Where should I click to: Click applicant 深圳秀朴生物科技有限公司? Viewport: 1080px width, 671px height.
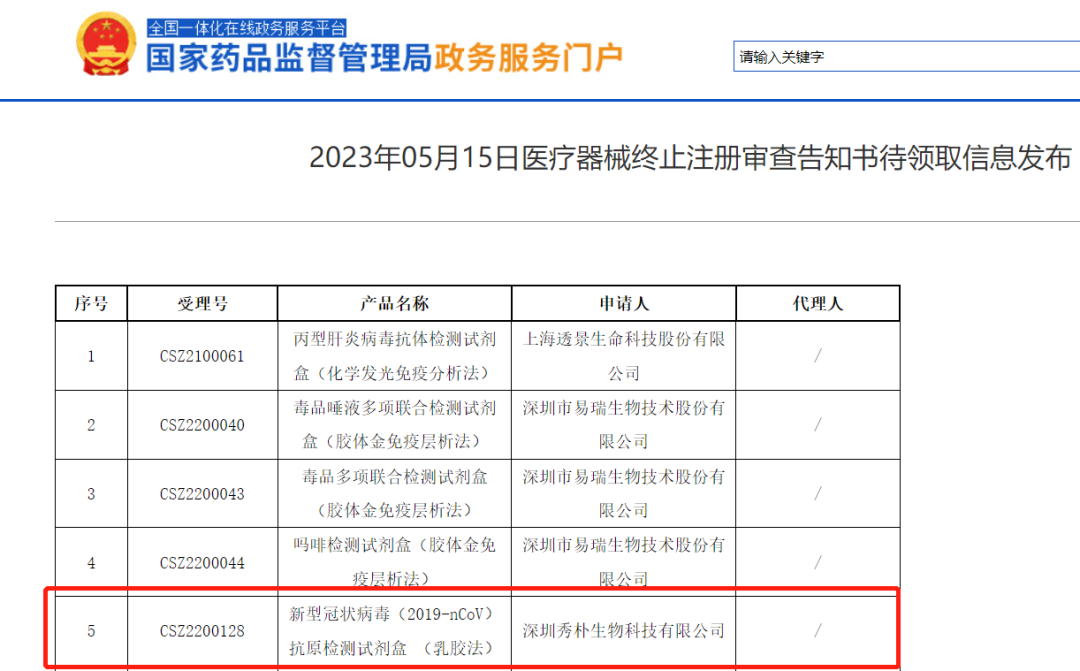click(x=623, y=631)
